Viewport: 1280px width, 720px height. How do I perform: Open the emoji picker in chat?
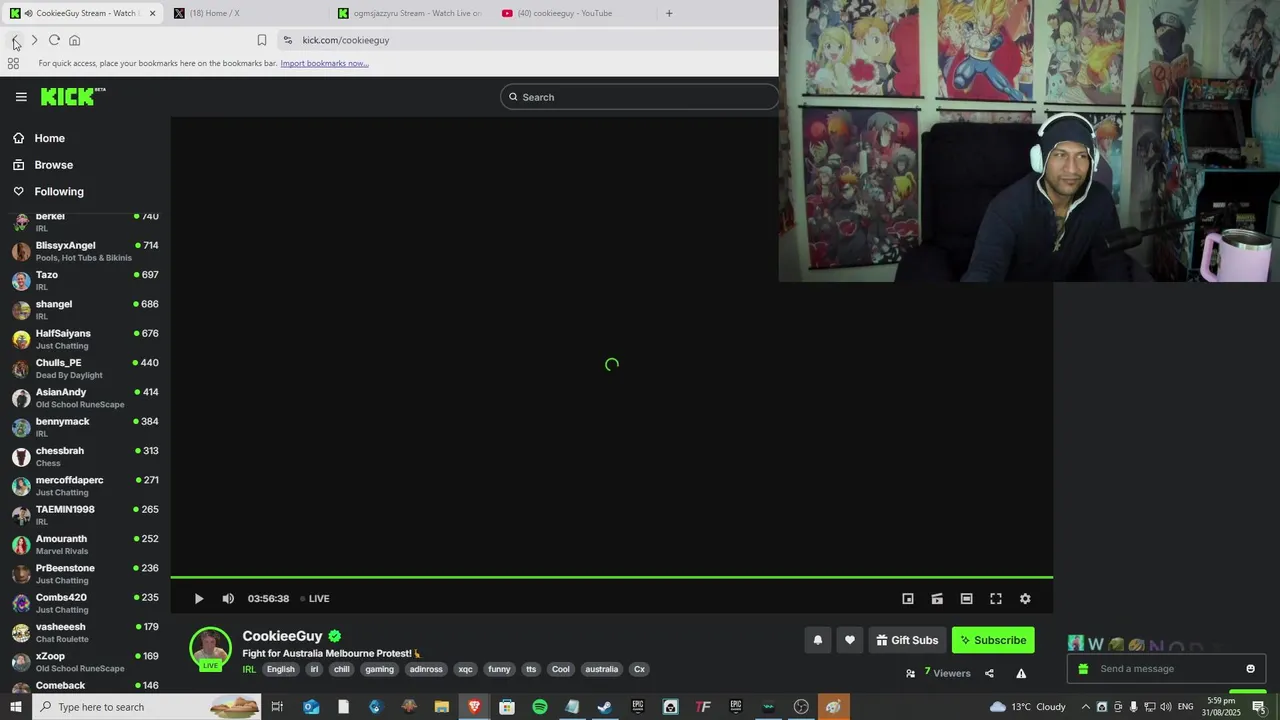[x=1250, y=669]
